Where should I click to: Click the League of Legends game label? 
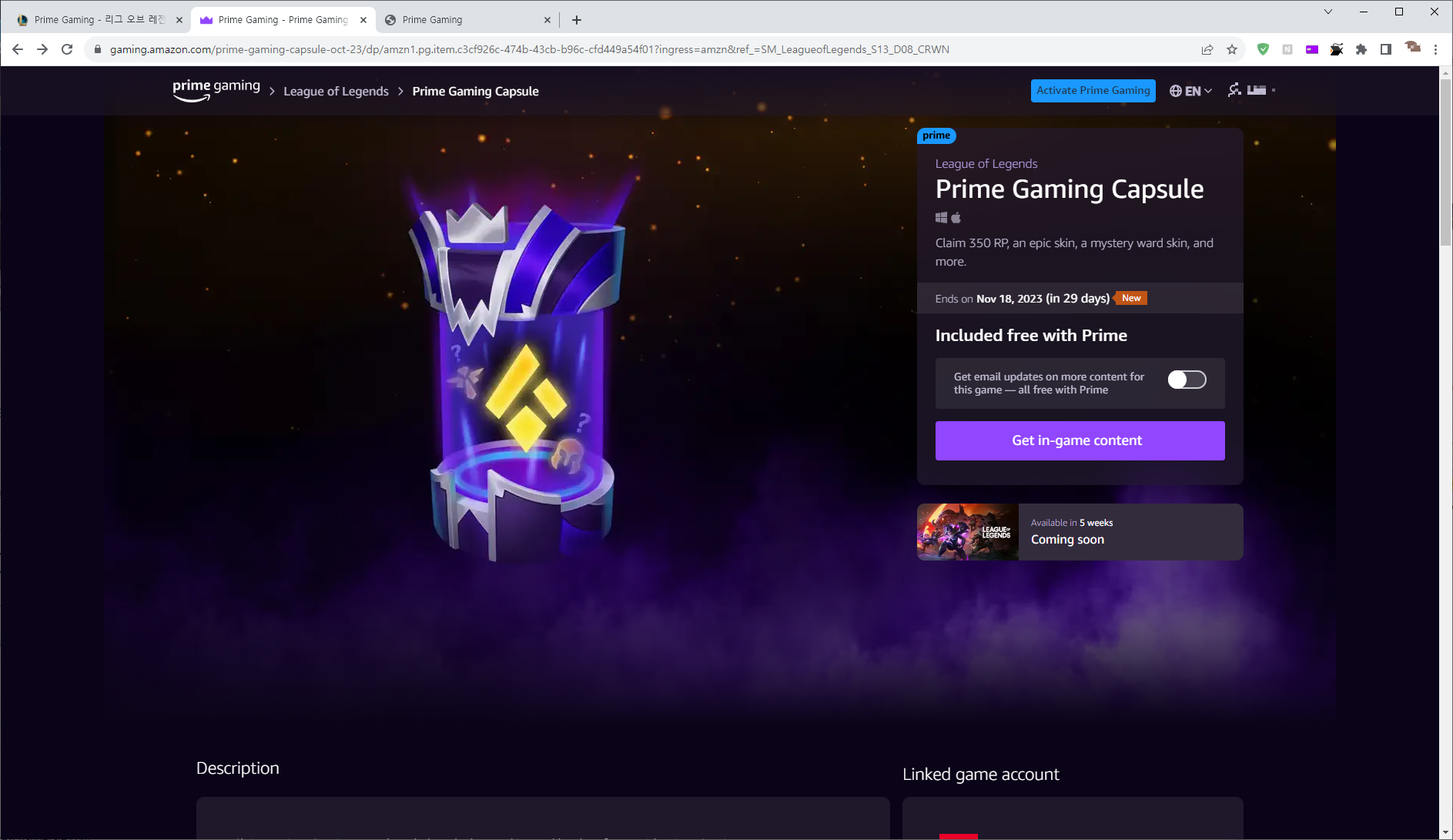click(986, 163)
